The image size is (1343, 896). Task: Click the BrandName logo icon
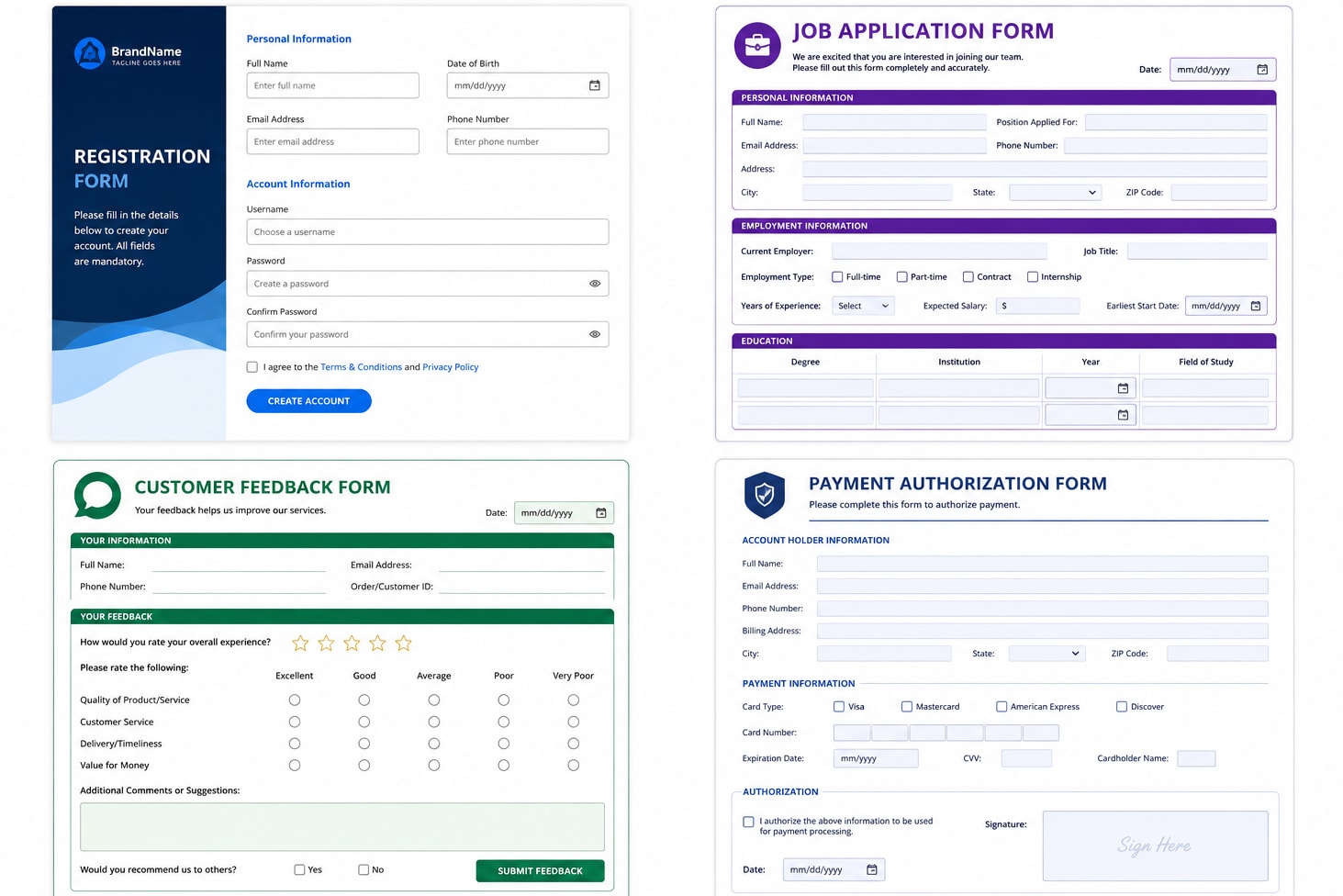(x=89, y=53)
